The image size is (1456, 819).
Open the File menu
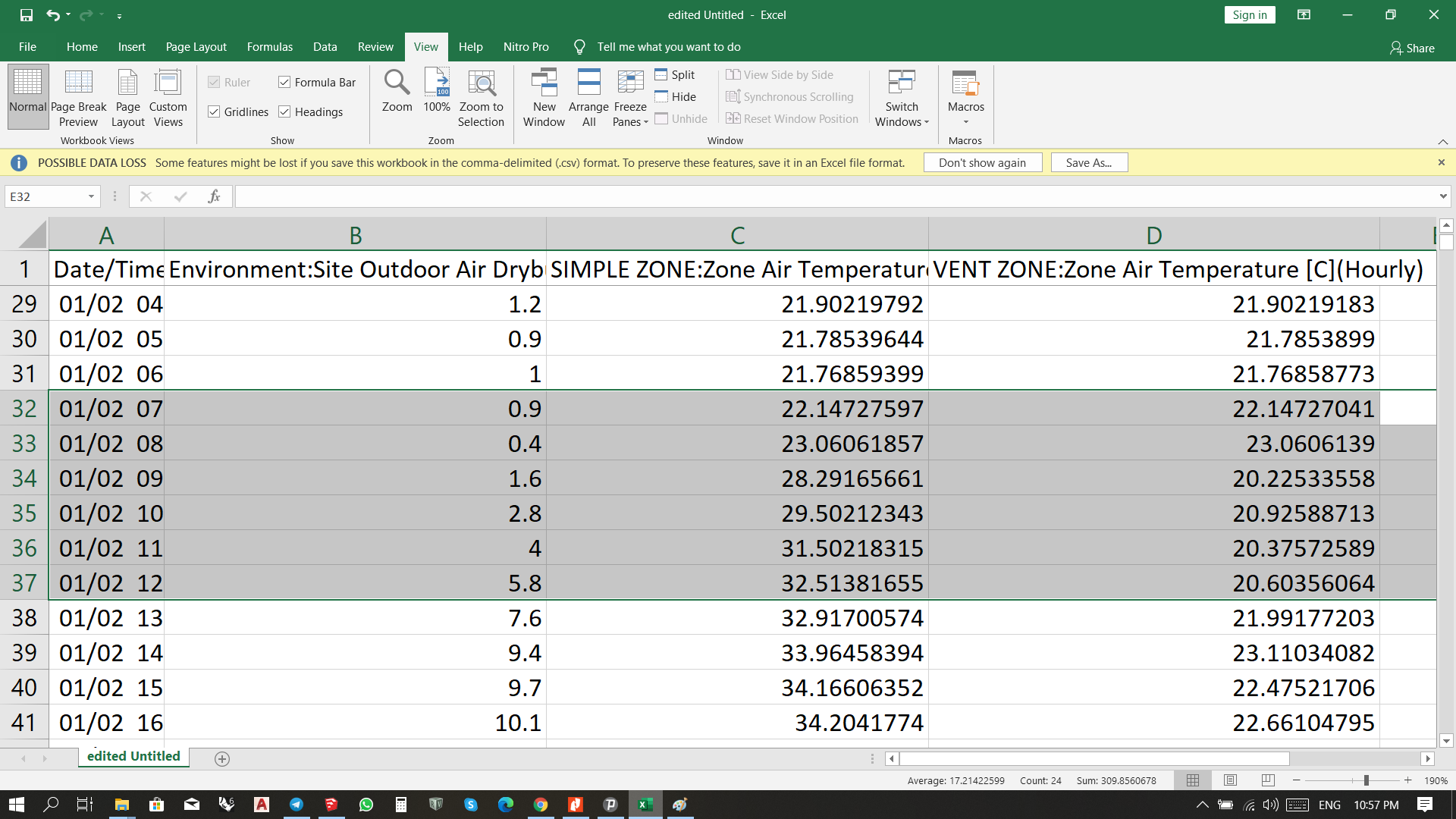point(27,47)
